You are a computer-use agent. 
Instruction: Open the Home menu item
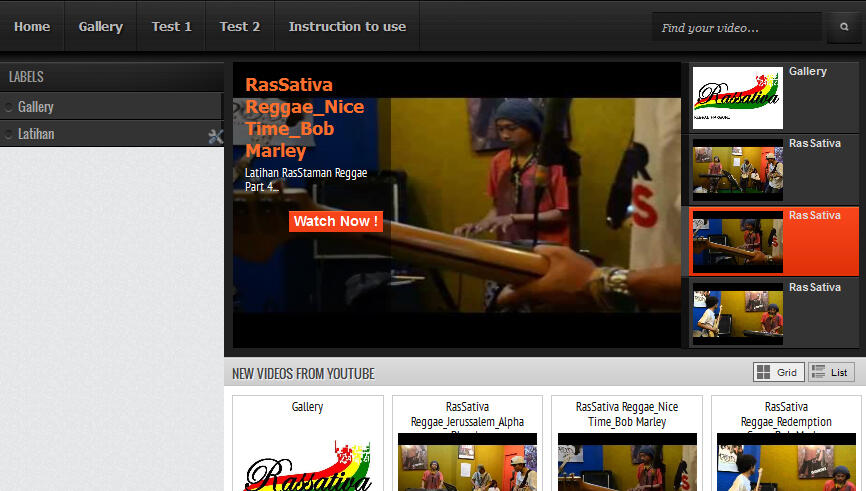click(32, 27)
